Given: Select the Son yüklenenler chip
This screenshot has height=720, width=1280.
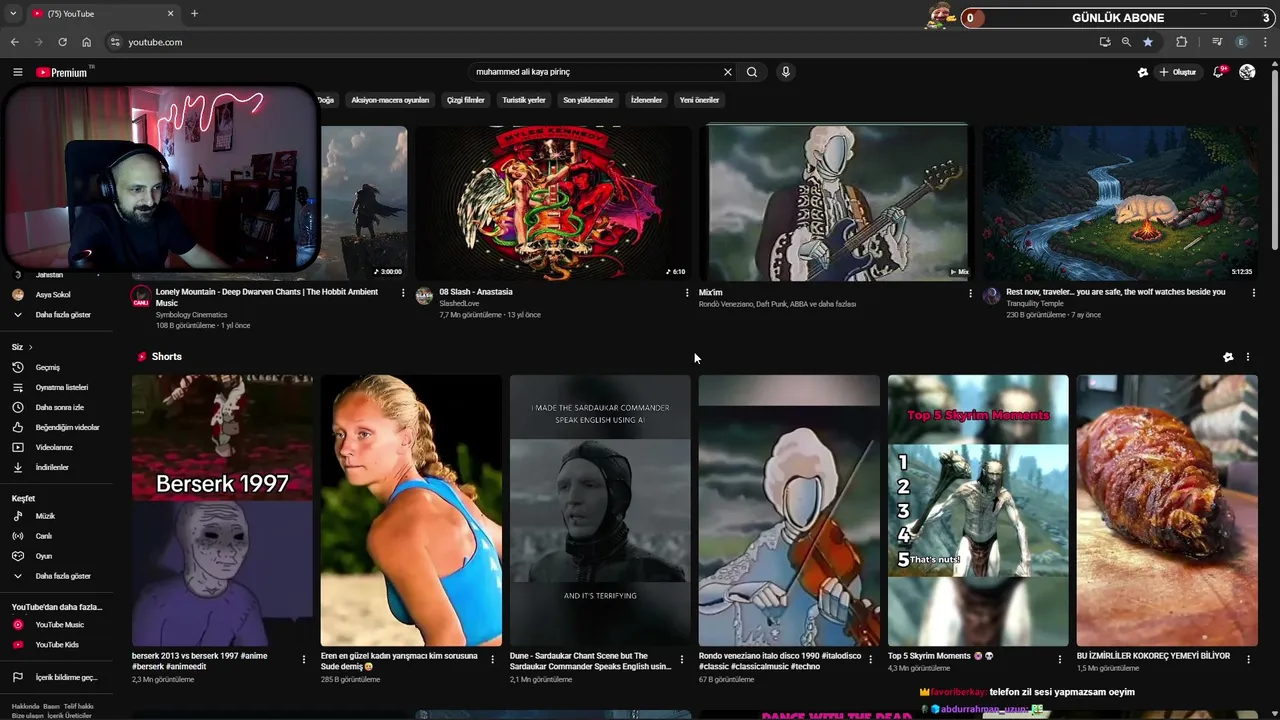Looking at the screenshot, I should point(588,100).
